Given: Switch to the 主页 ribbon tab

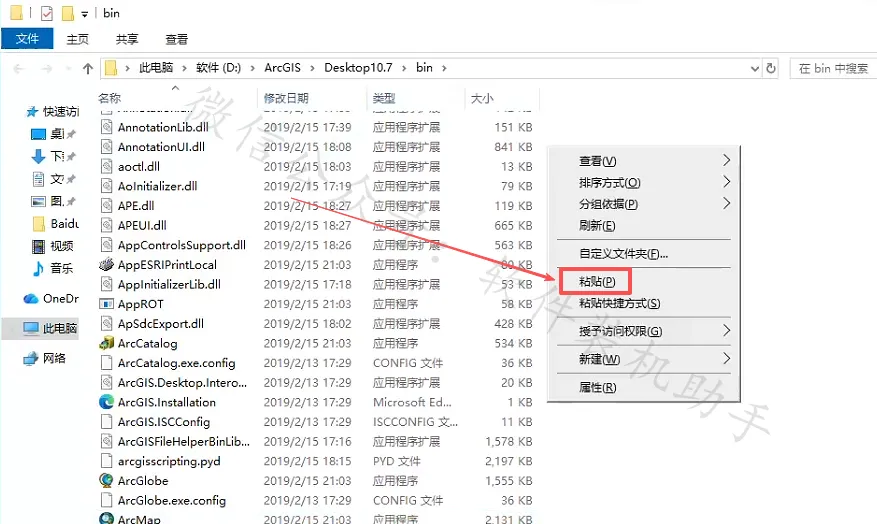Looking at the screenshot, I should point(77,39).
